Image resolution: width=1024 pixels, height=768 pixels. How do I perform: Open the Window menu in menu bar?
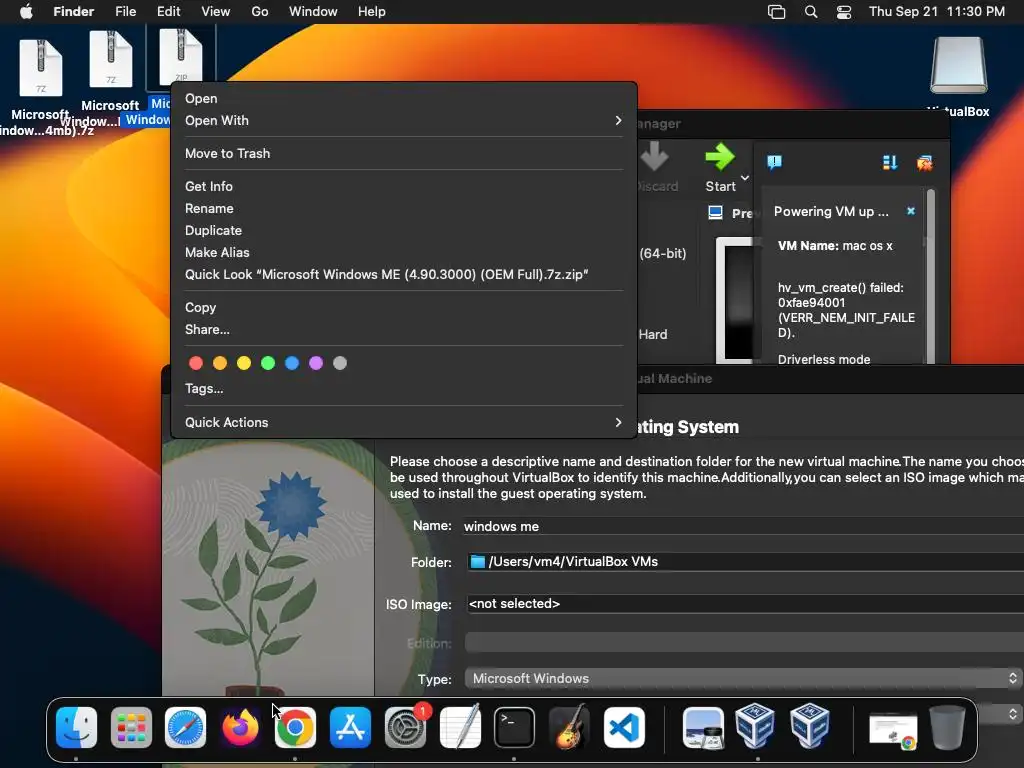pyautogui.click(x=313, y=12)
